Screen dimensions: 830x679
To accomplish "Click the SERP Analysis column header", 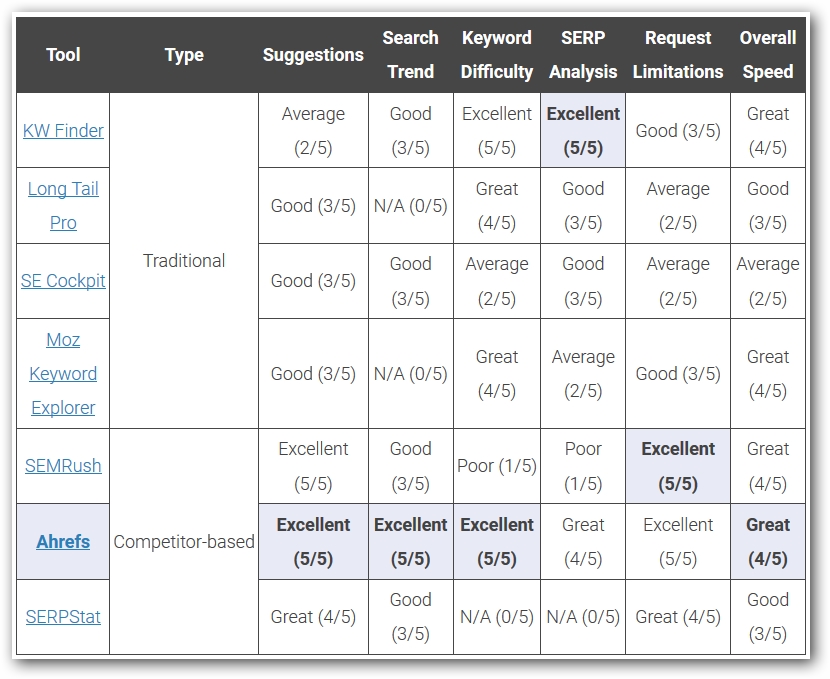I will 583,55.
